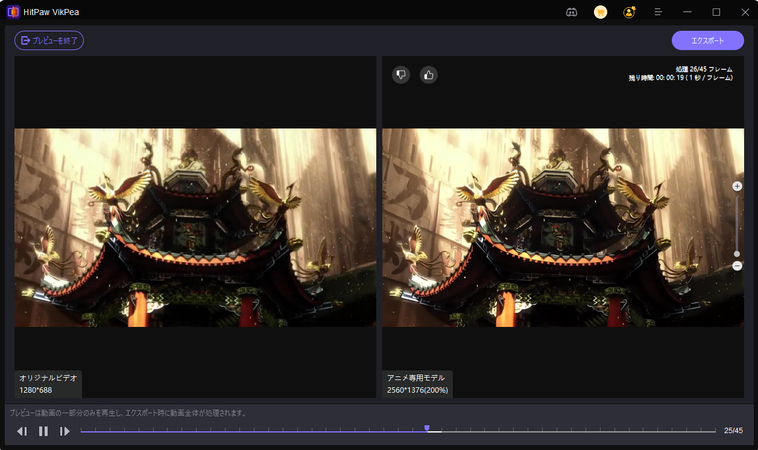The height and width of the screenshot is (450, 758).
Task: Open the user account icon
Action: tap(629, 13)
